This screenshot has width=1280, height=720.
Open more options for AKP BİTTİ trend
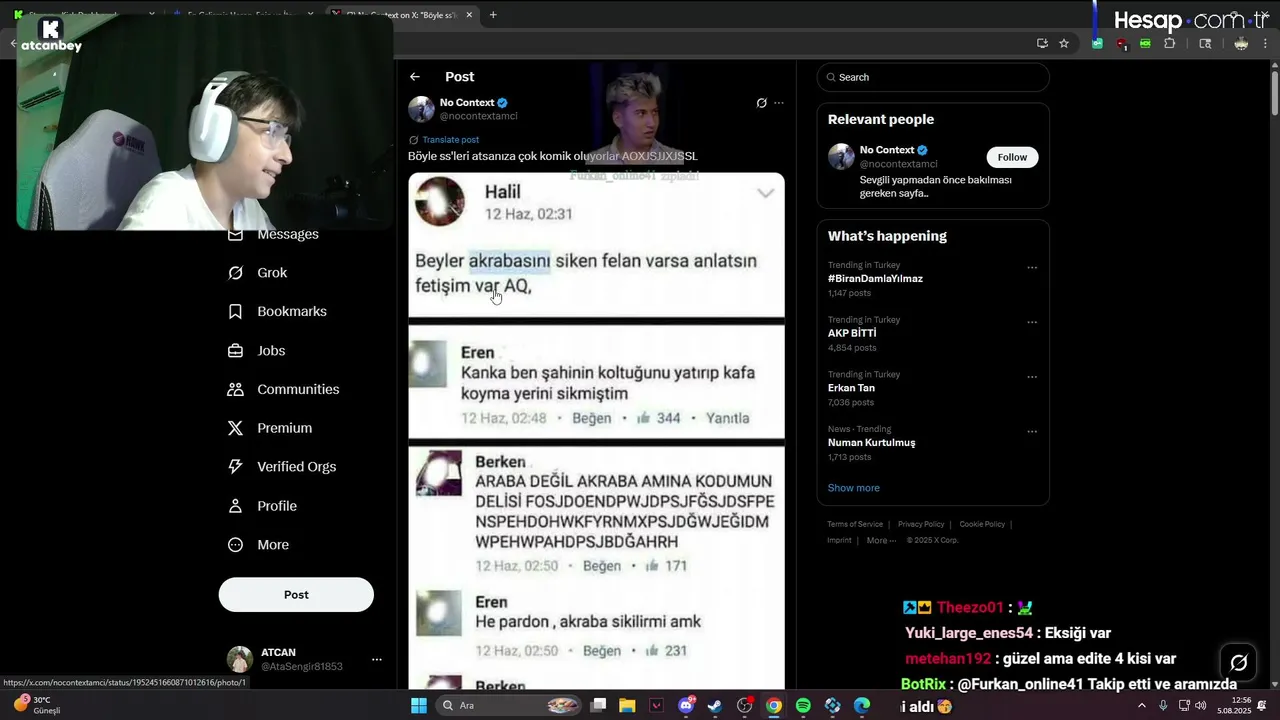1032,323
